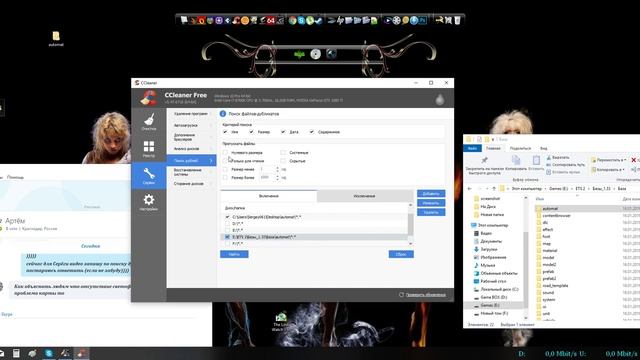Click the Закрепить на панели pin icon in Explorer
The image size is (640, 360).
coord(484,160)
